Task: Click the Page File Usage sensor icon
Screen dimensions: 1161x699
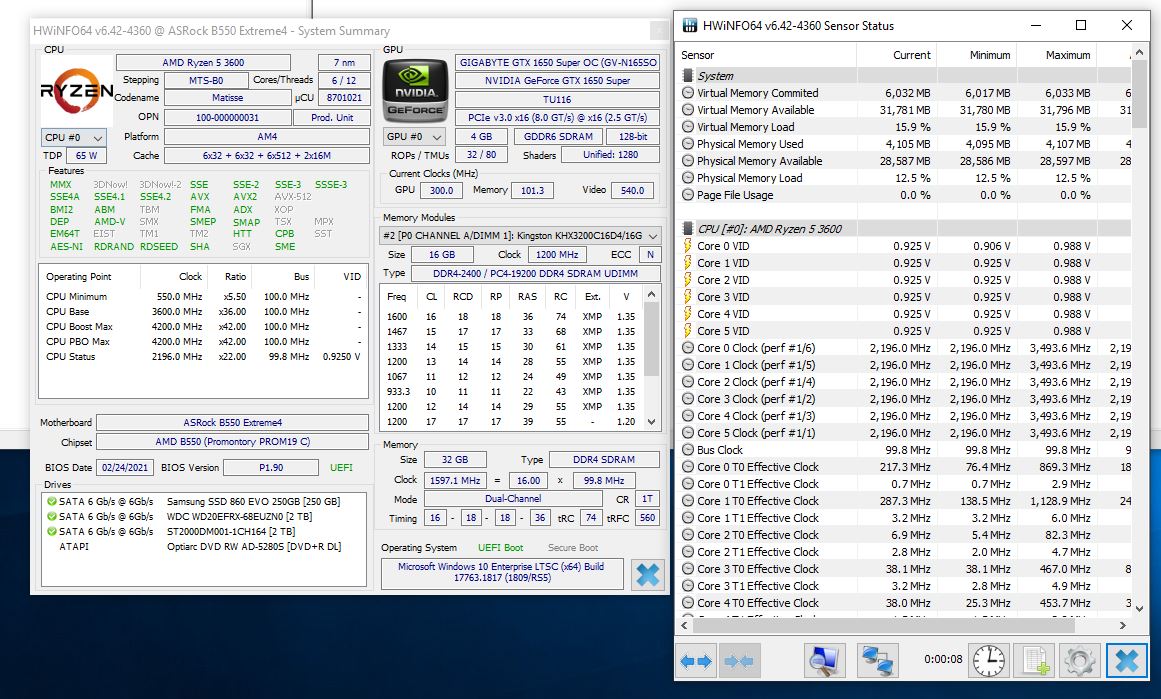Action: [688, 195]
